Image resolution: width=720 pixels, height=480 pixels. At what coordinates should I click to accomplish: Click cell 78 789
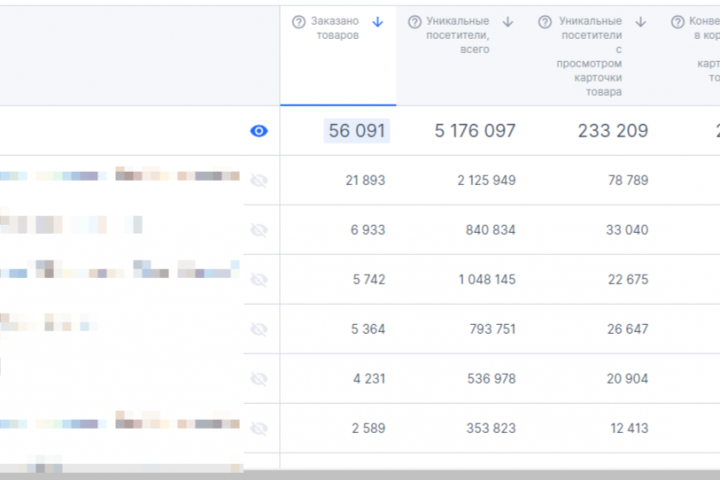[x=628, y=181]
